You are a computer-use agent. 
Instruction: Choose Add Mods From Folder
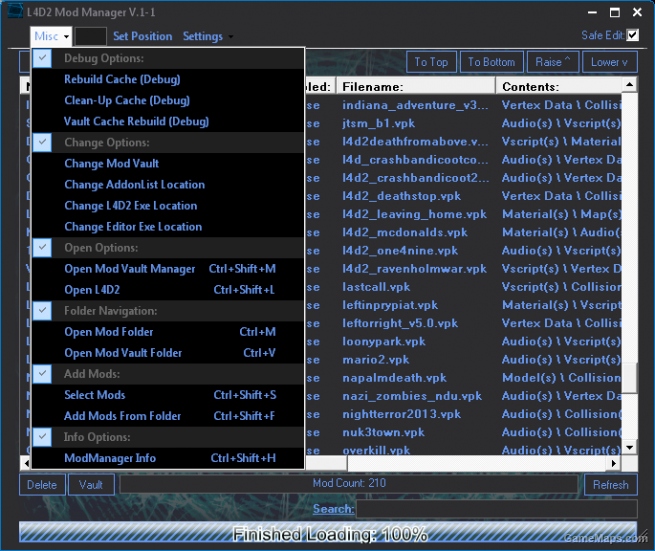(168, 416)
